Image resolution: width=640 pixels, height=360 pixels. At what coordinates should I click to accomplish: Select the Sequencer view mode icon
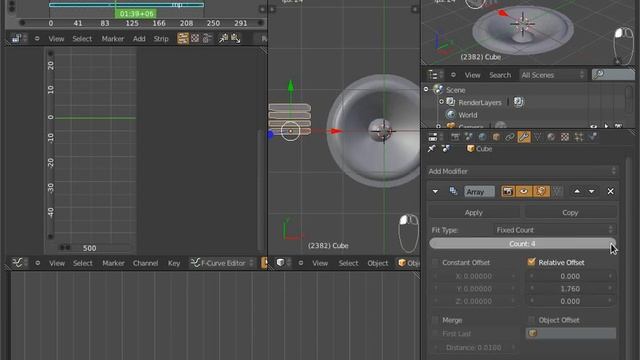[183, 38]
